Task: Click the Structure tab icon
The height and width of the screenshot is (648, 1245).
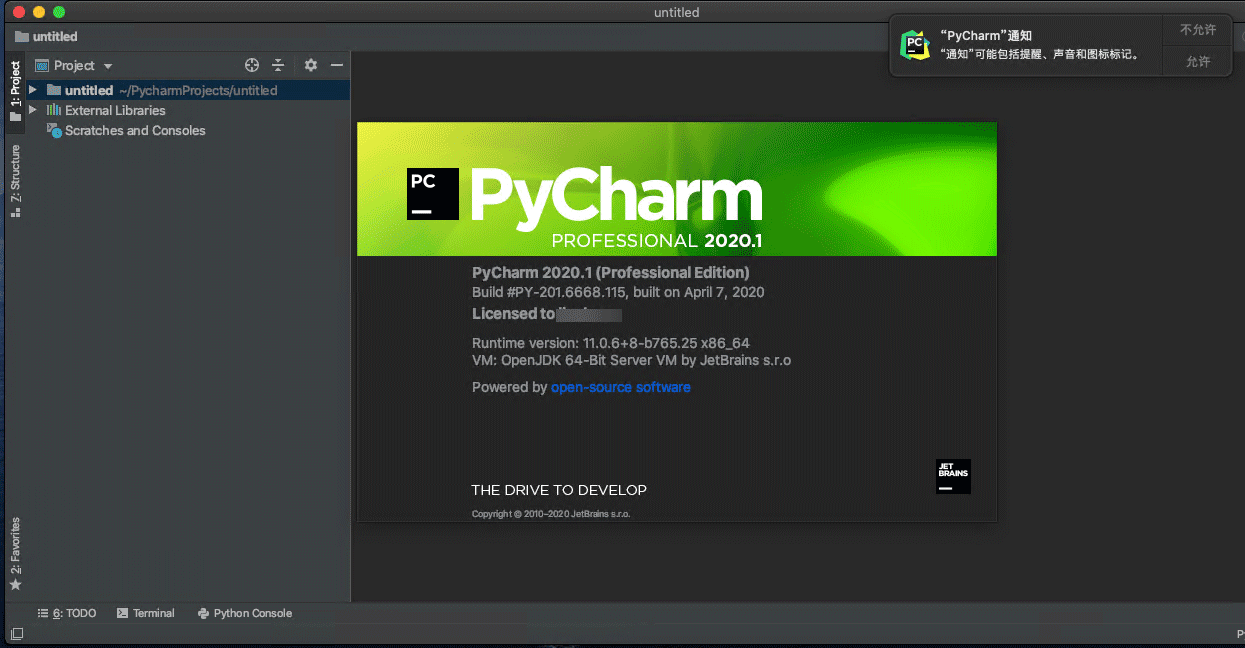Action: [x=15, y=213]
